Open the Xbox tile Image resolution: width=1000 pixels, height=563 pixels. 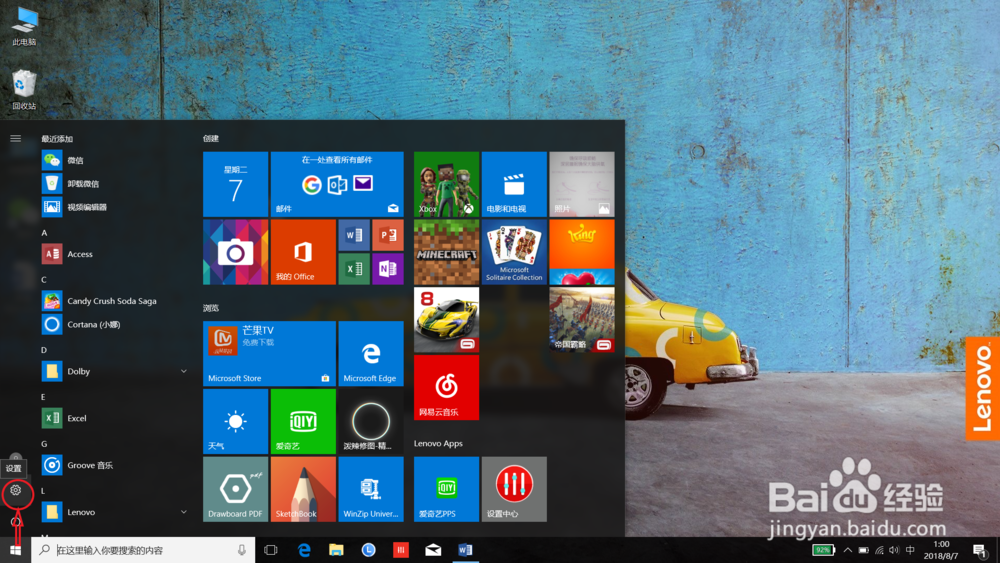[x=446, y=184]
